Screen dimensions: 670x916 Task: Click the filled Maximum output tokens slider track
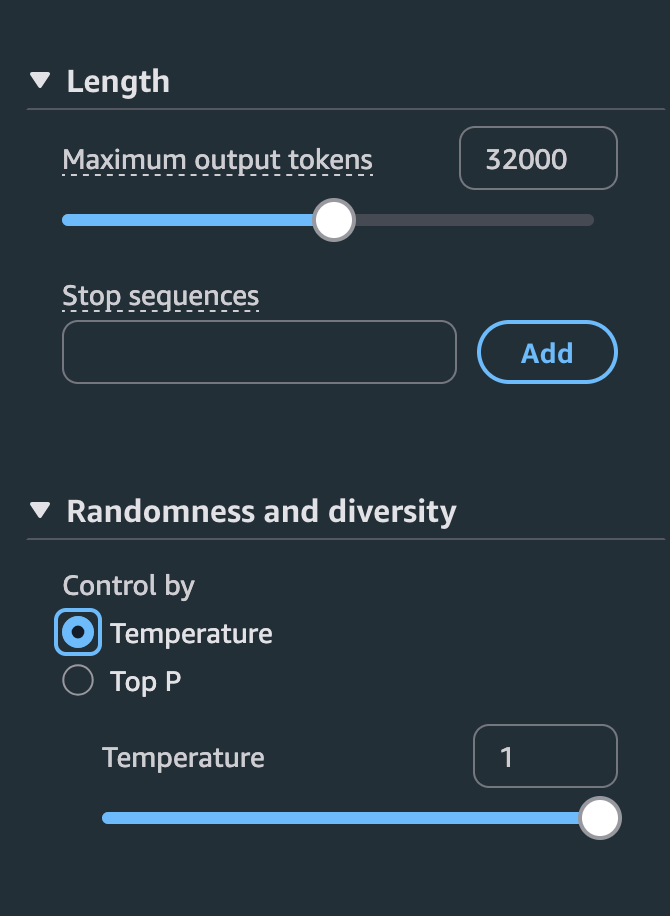(x=188, y=220)
